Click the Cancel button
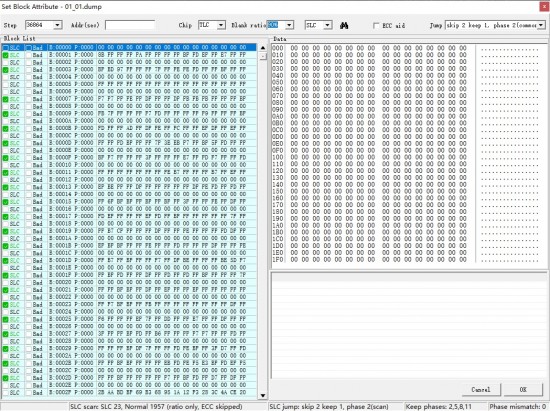The image size is (550, 411). click(x=481, y=390)
